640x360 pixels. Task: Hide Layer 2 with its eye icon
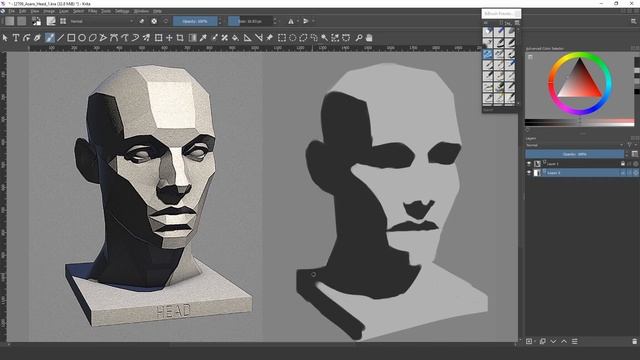(529, 173)
